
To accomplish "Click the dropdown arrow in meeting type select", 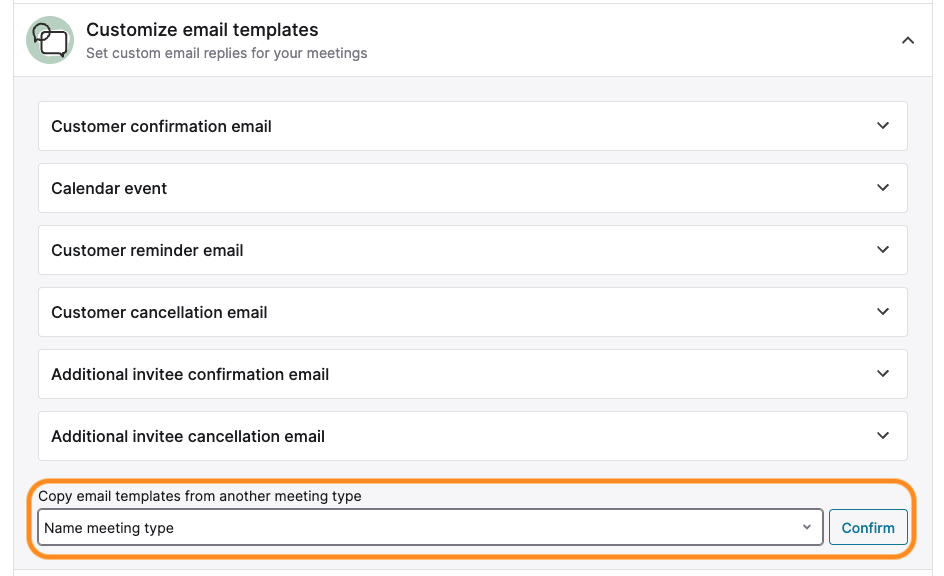I will (x=807, y=527).
